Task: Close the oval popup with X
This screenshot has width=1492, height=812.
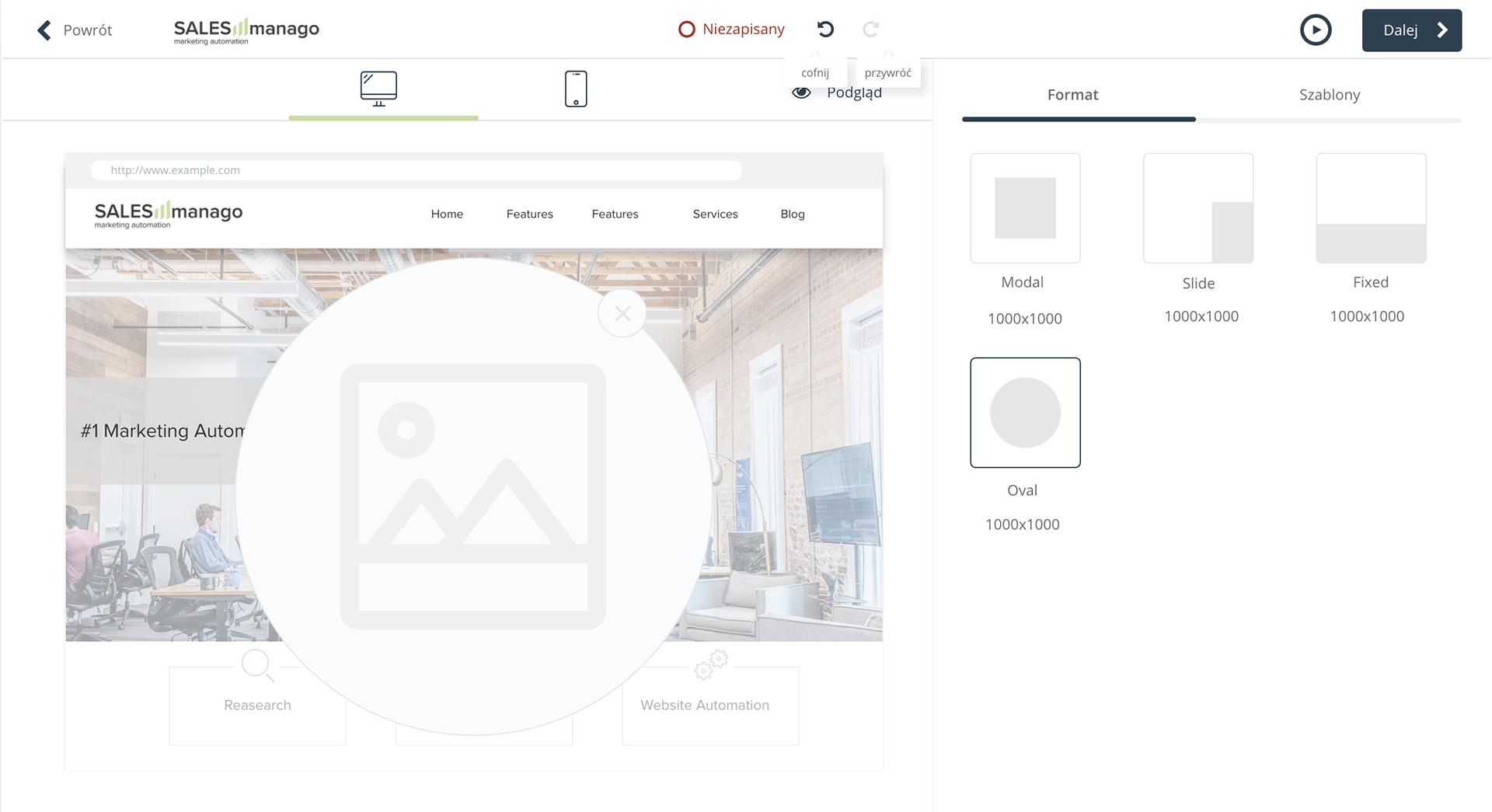Action: 622,313
